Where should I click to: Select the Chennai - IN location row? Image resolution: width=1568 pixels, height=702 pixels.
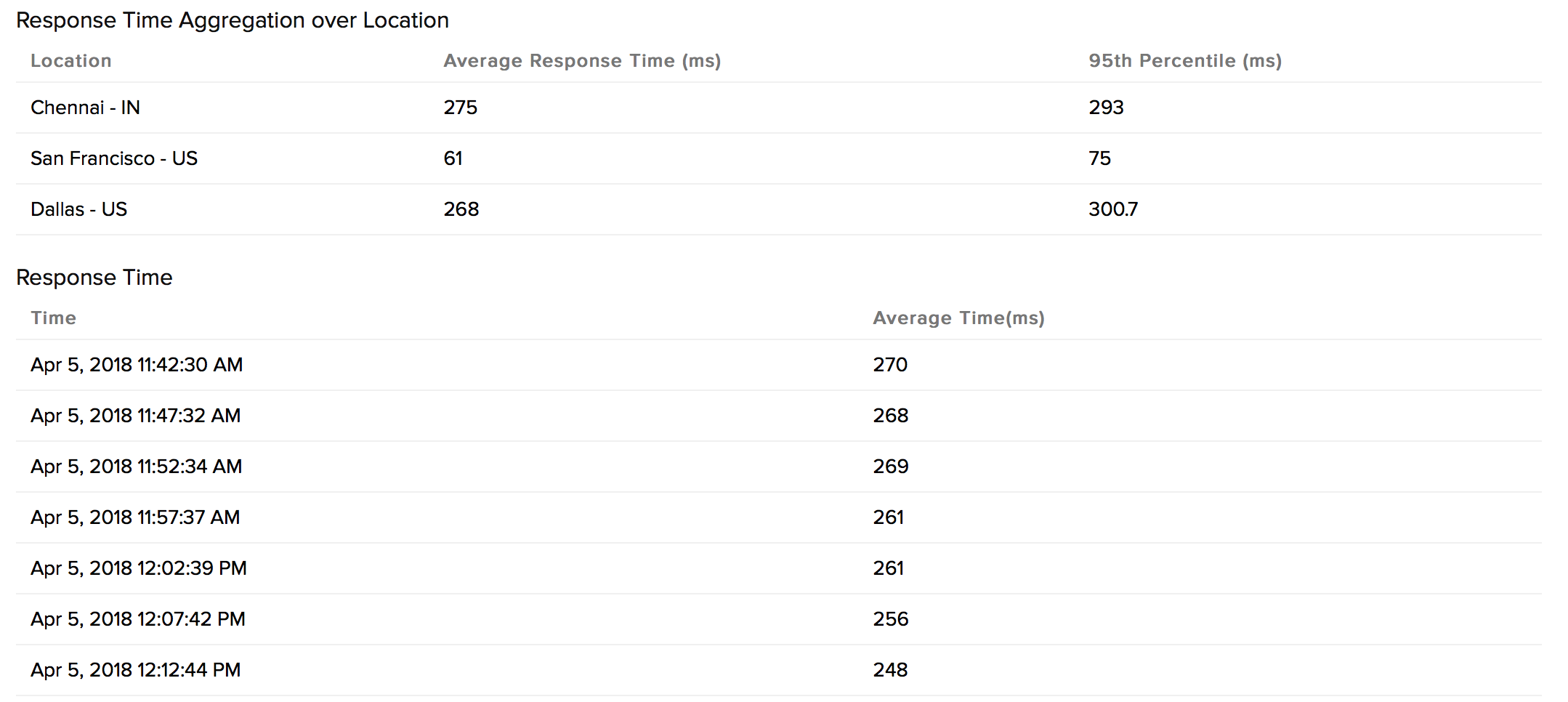coord(86,108)
